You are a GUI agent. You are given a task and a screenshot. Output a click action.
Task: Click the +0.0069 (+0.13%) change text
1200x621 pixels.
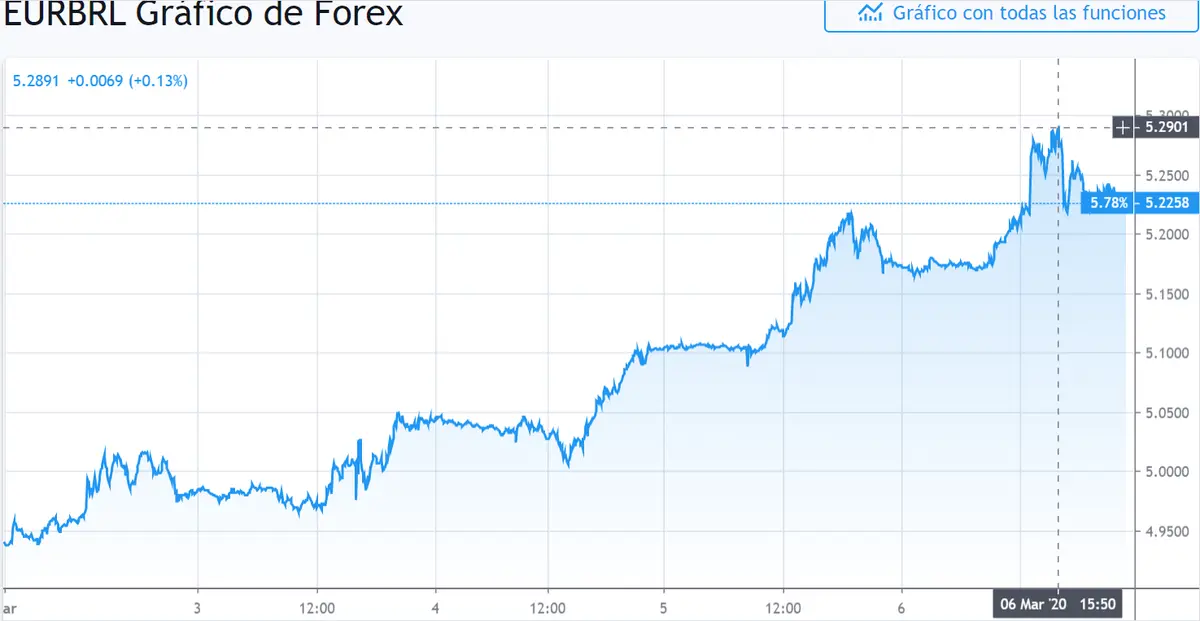pyautogui.click(x=127, y=80)
